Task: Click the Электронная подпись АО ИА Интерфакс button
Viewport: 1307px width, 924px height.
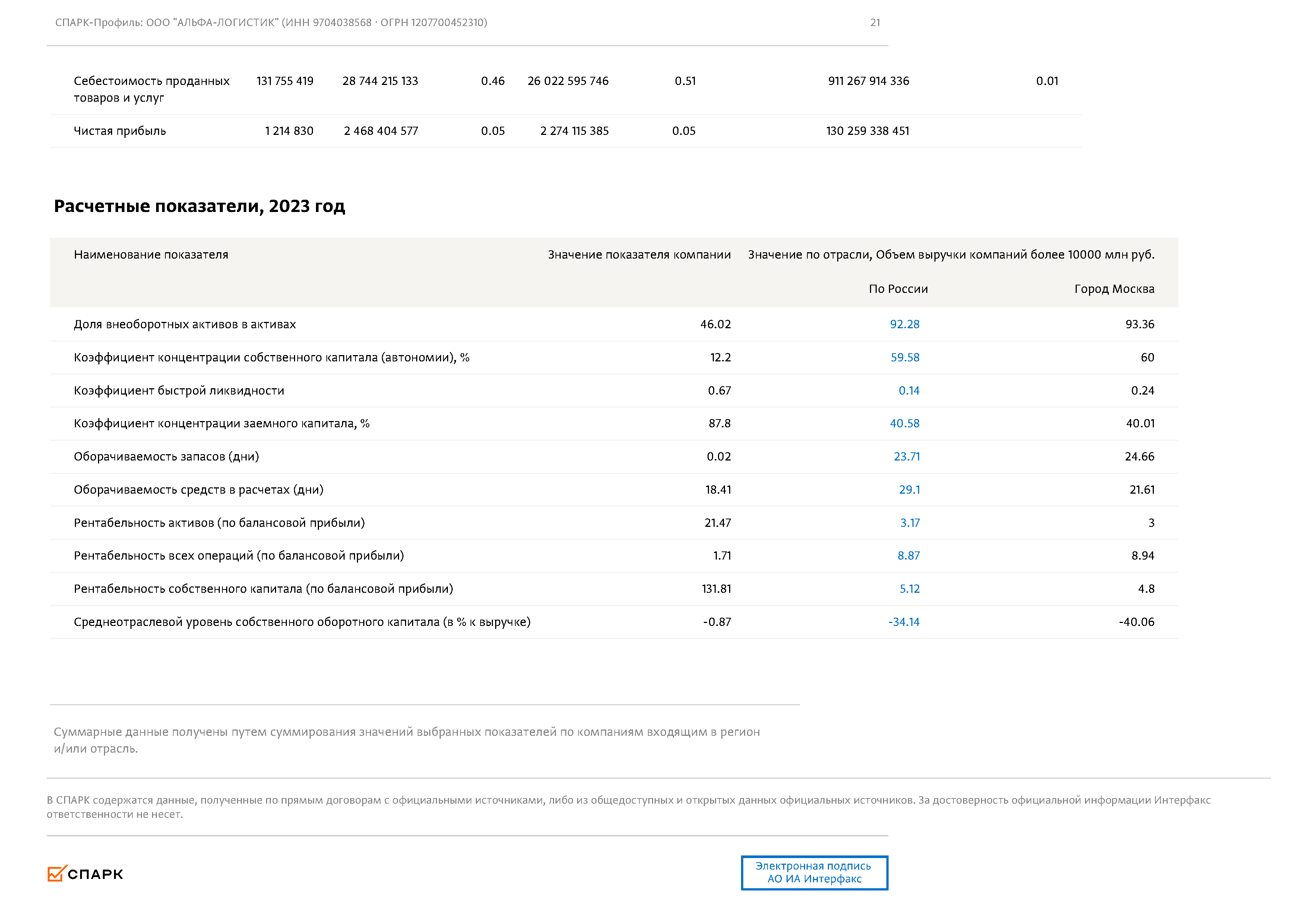Action: point(814,872)
